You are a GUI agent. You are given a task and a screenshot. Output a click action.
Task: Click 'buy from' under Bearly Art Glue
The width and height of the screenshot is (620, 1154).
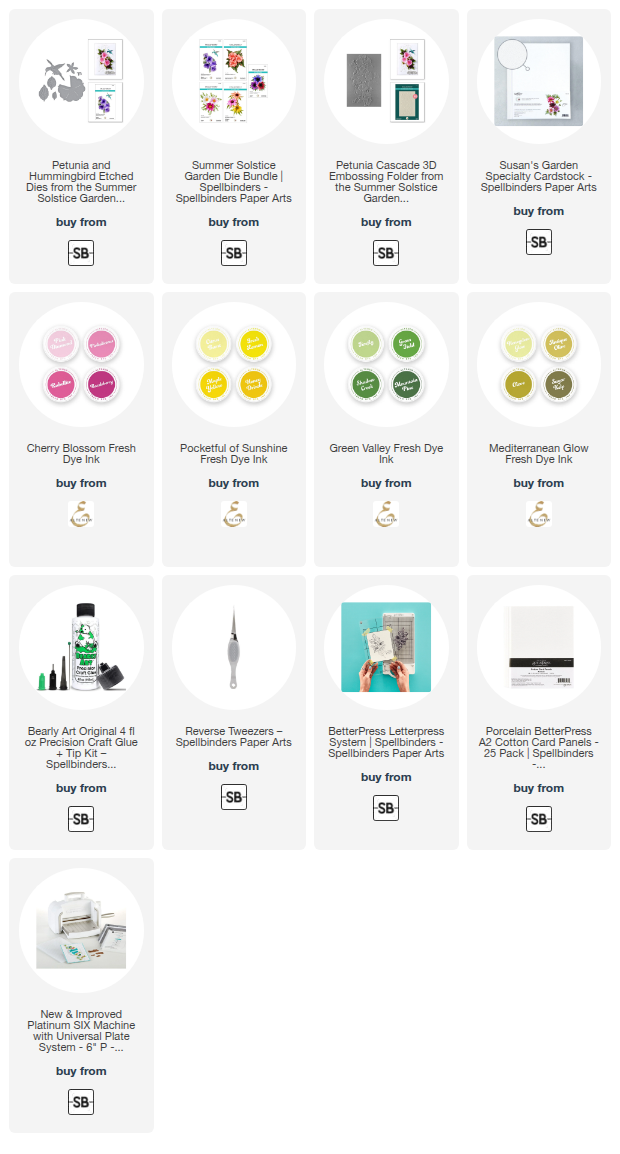(81, 788)
